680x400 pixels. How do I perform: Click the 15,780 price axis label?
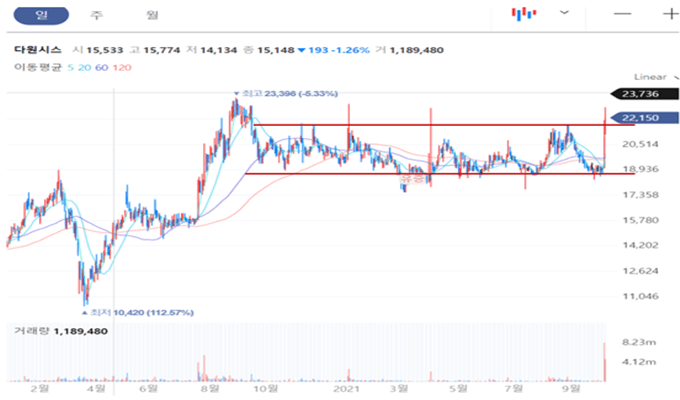[640, 220]
